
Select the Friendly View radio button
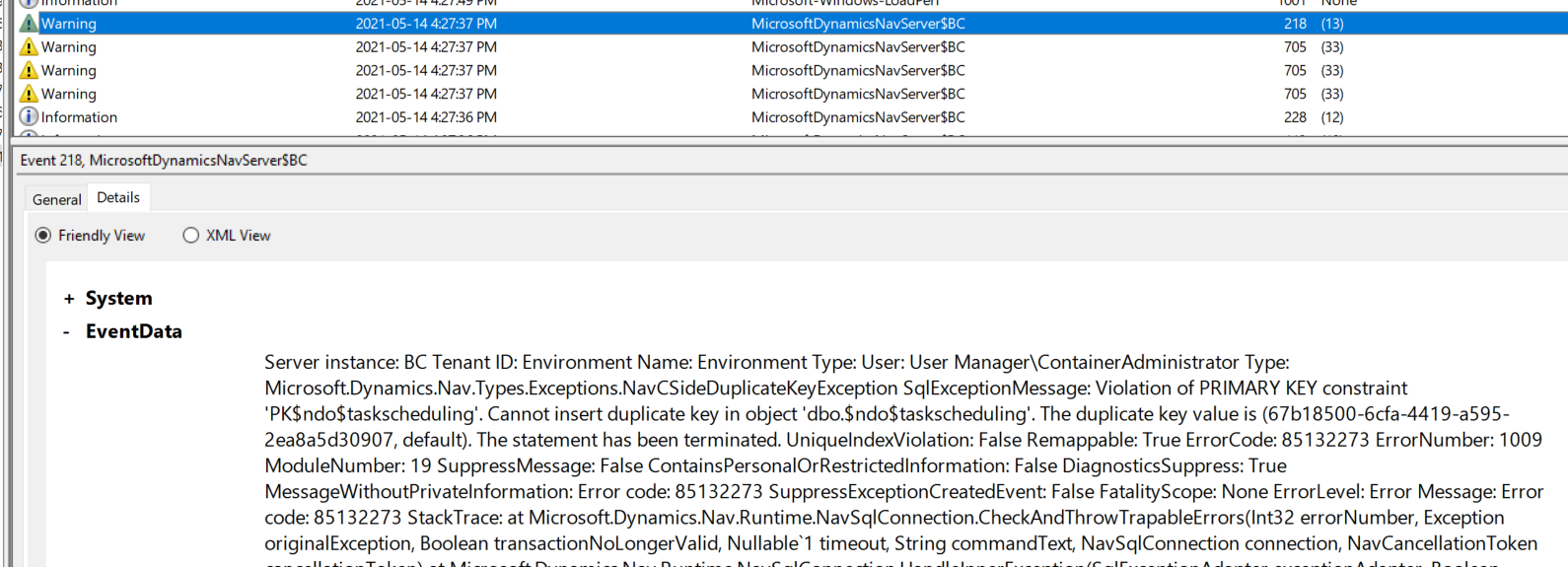click(x=43, y=236)
